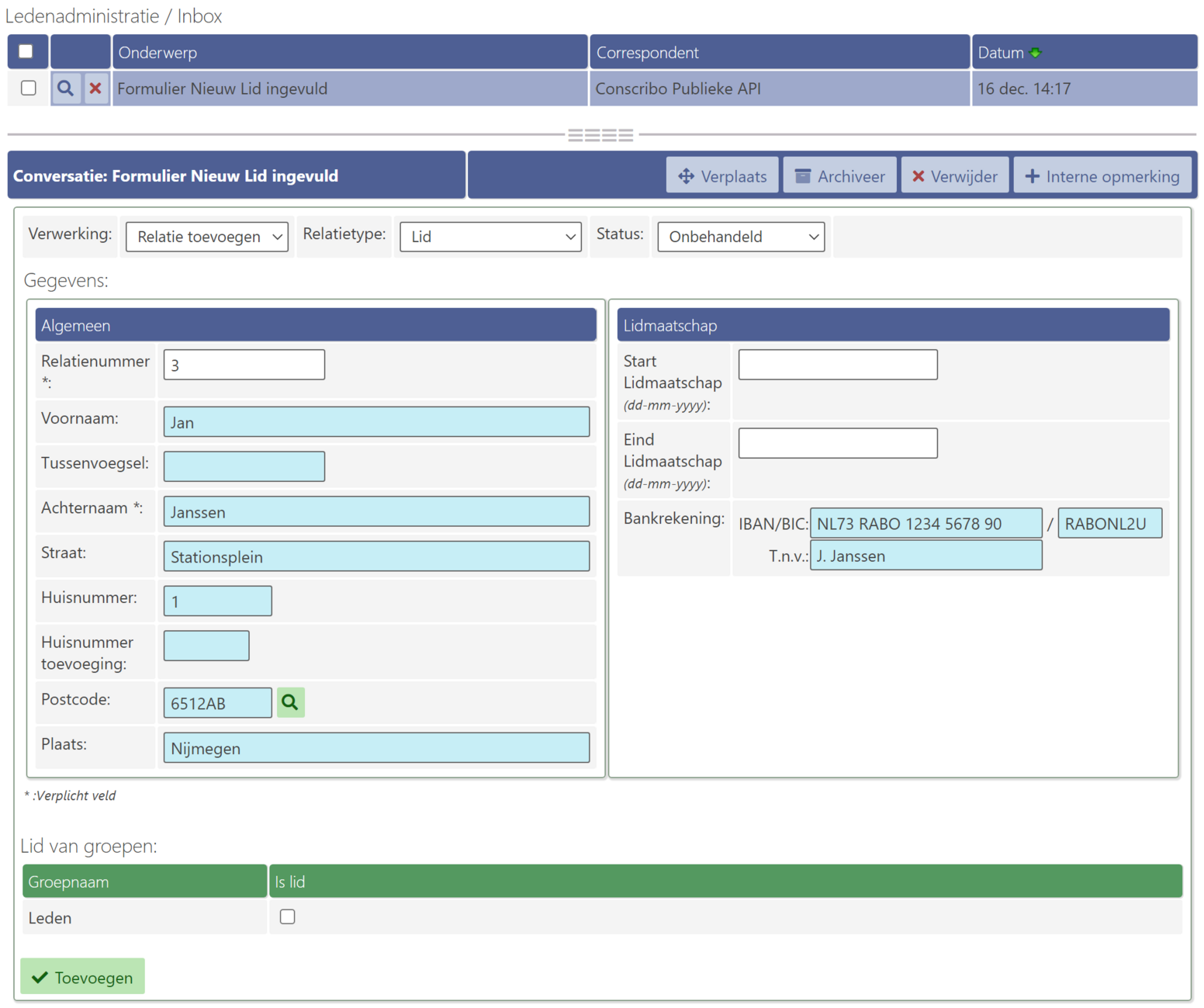This screenshot has height=1008, width=1204.
Task: Select all inbox messages checkbox
Action: coord(26,51)
